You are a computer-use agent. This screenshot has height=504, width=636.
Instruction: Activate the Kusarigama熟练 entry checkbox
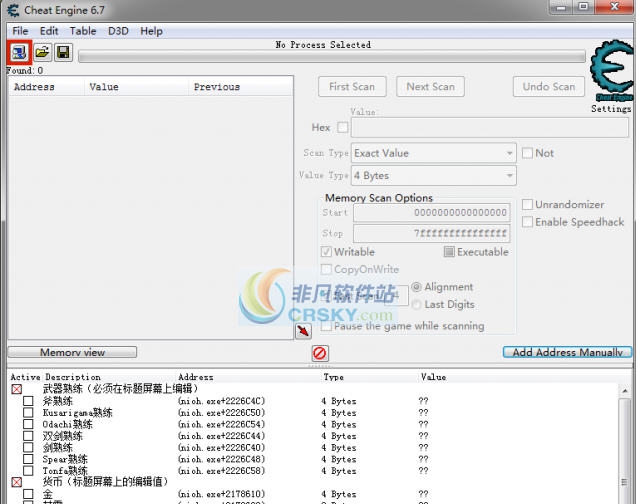pos(28,413)
